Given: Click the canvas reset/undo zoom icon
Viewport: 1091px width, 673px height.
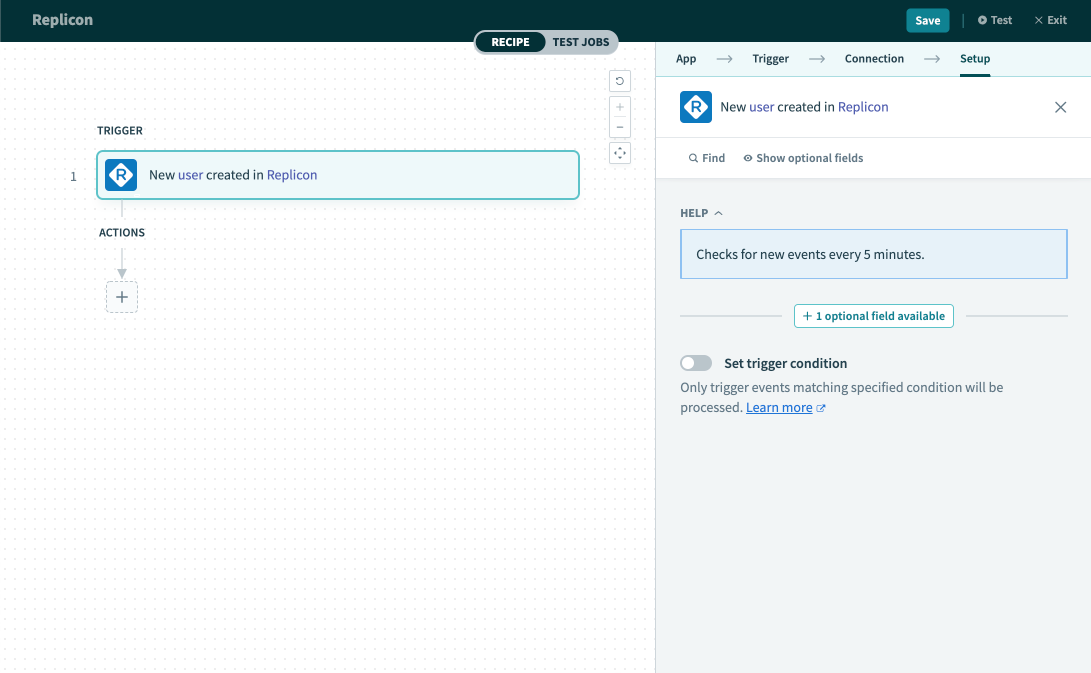Looking at the screenshot, I should (x=620, y=81).
